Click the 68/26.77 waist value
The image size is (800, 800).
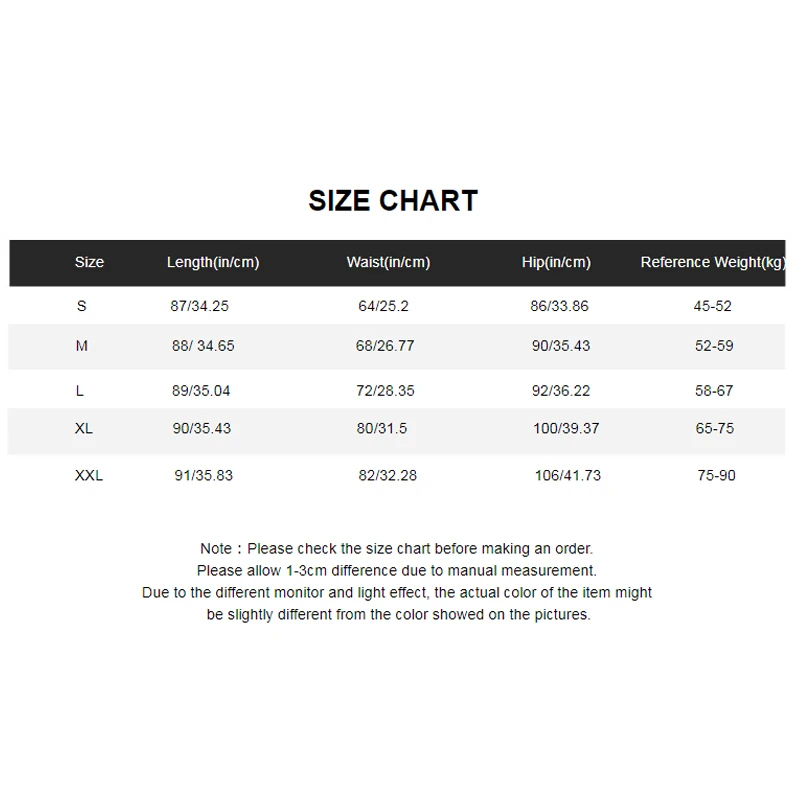385,346
